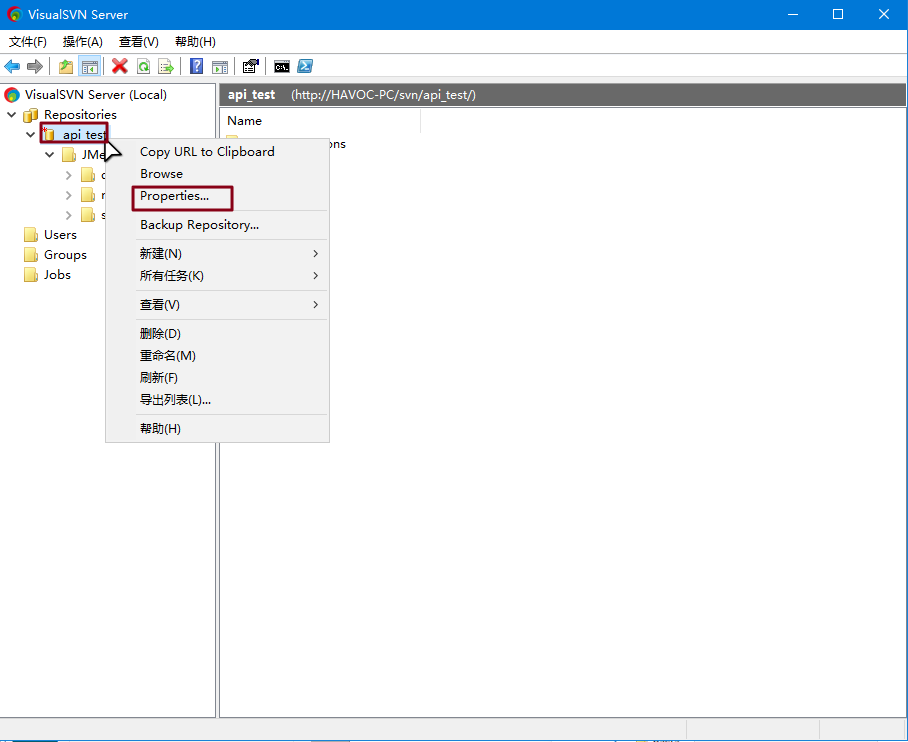Open the 文件(F) menu
This screenshot has height=742, width=908.
click(28, 42)
